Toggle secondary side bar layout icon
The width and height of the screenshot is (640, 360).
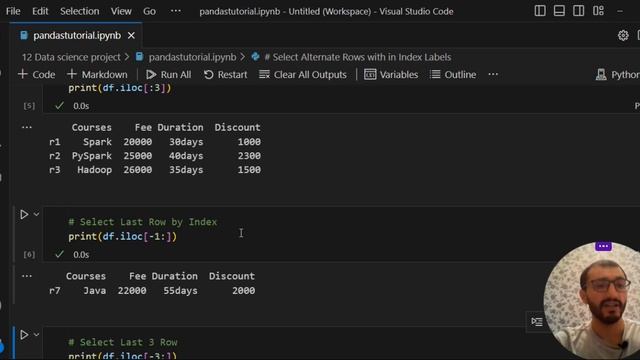(578, 11)
